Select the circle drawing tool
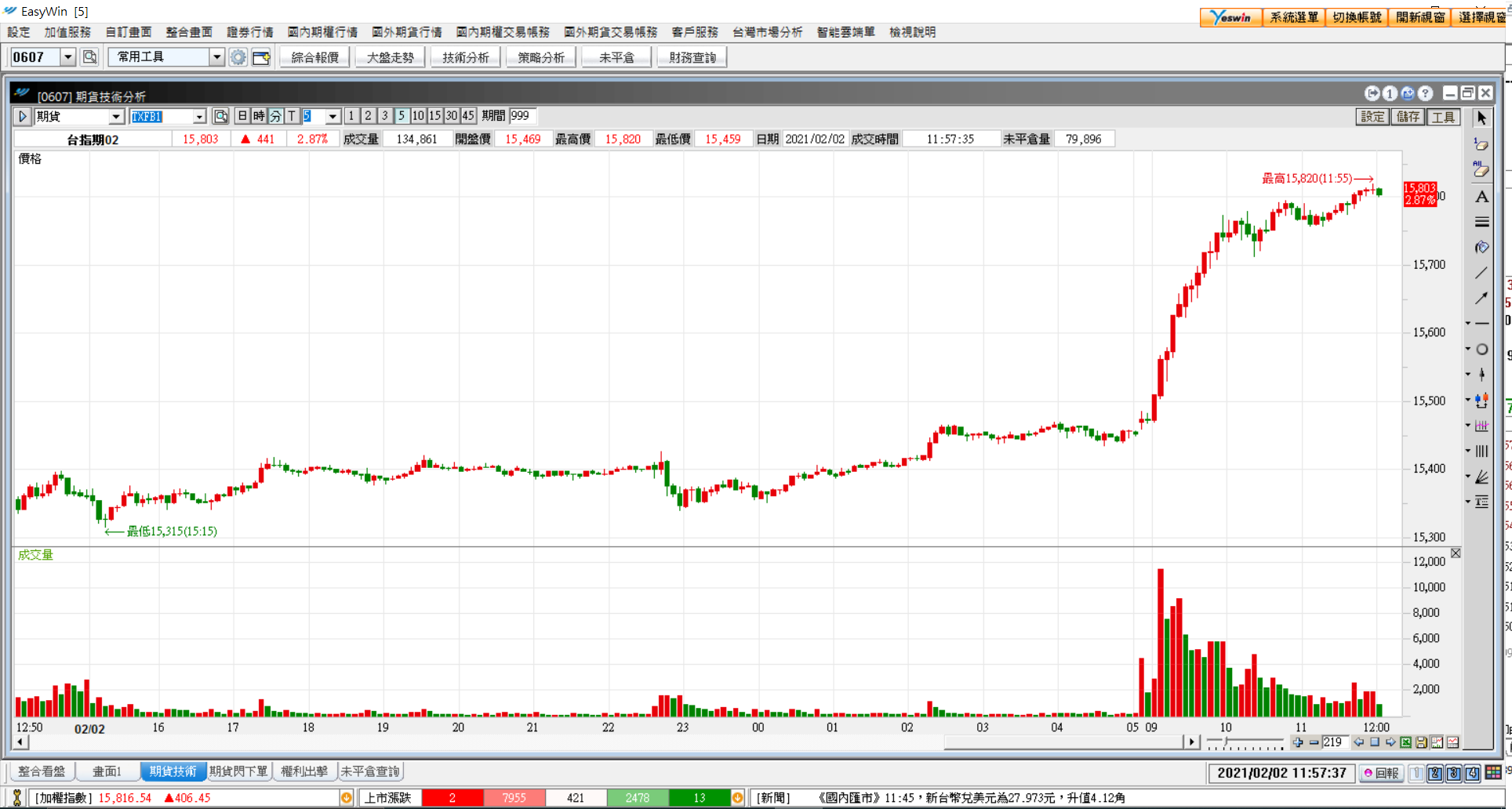 click(1482, 349)
